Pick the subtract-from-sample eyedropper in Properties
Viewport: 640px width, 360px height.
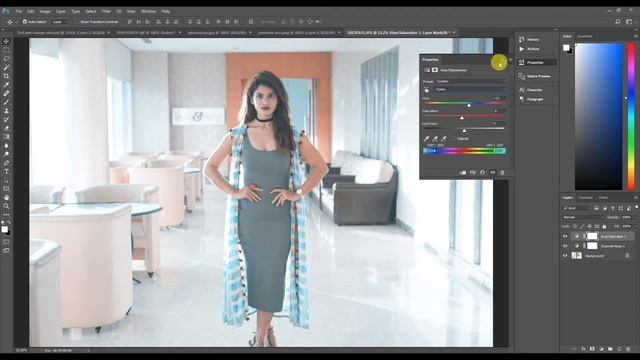pos(444,139)
